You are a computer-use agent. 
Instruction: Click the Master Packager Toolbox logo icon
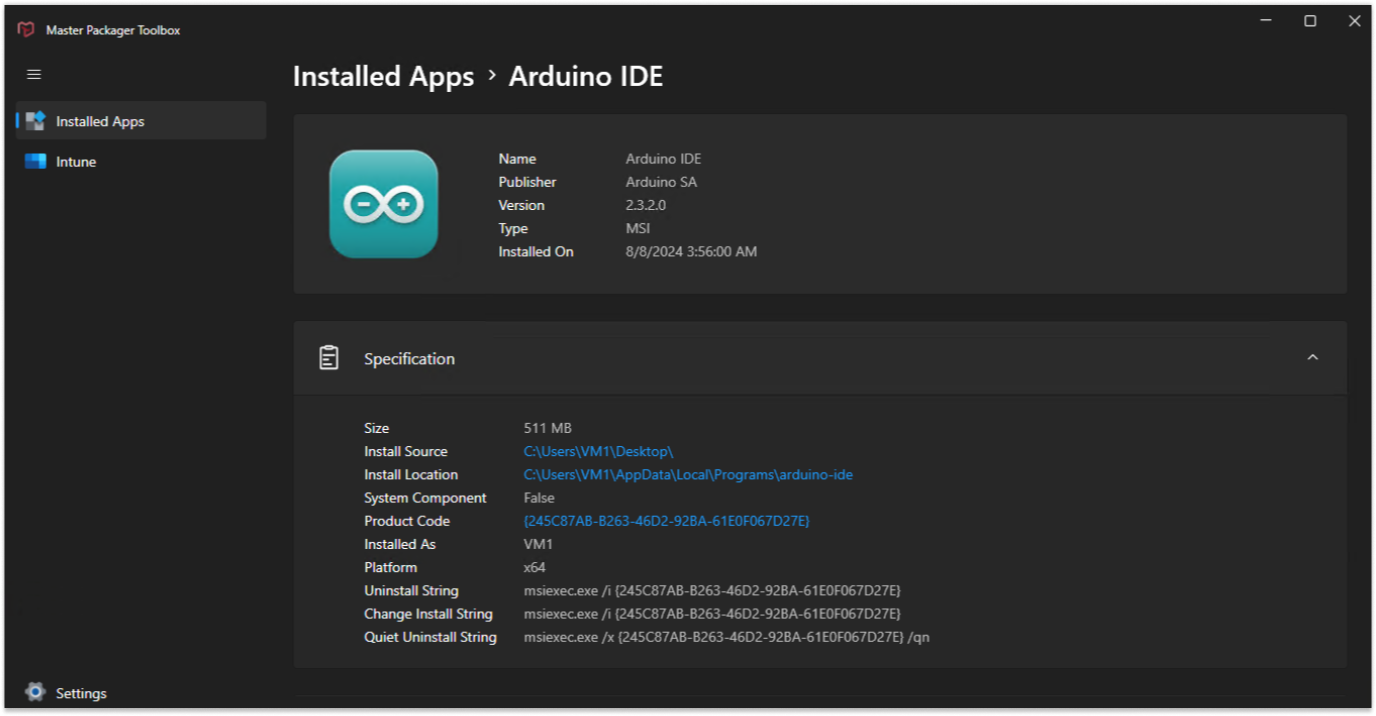(27, 30)
